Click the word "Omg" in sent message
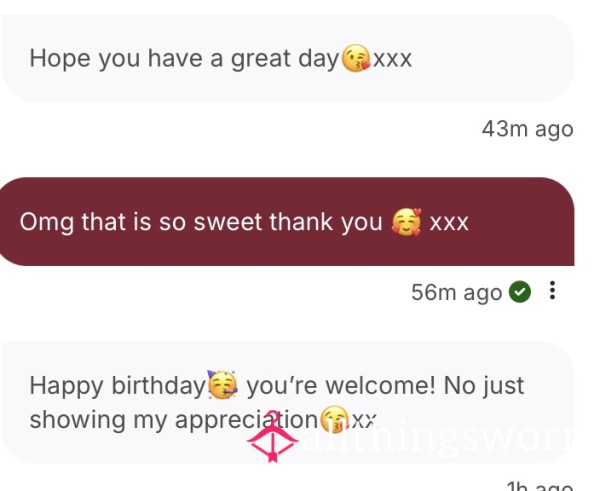Screen dimensions: 600x491 (x=47, y=222)
